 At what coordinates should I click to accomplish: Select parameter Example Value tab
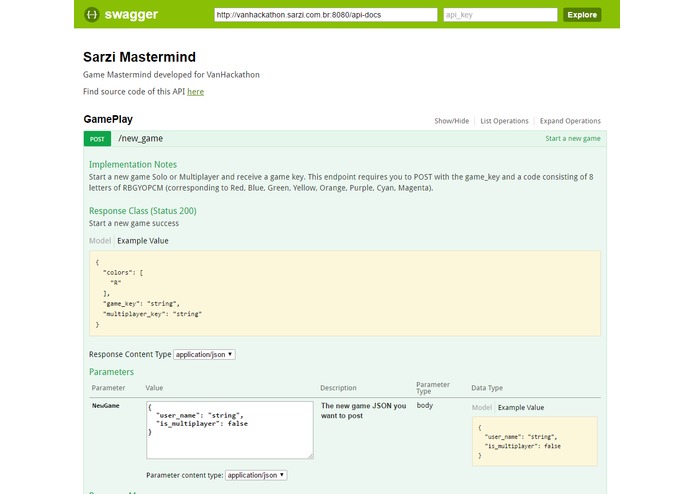click(521, 407)
